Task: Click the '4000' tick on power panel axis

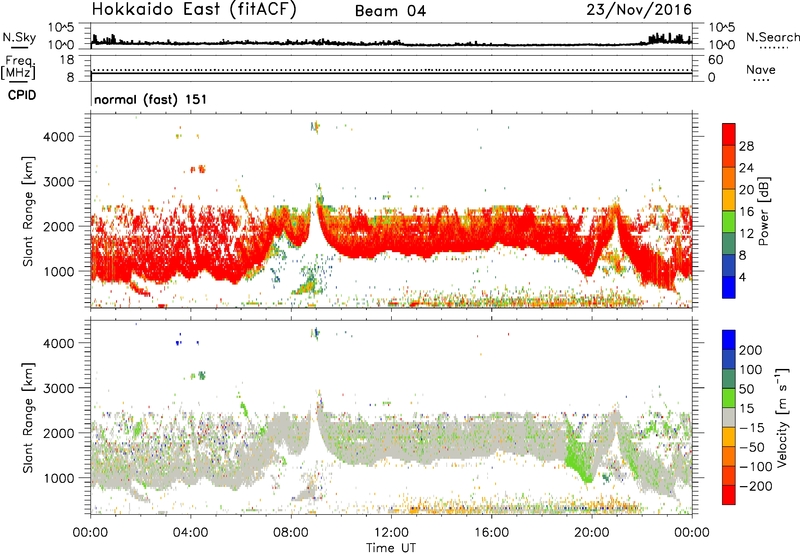Action: [x=59, y=137]
